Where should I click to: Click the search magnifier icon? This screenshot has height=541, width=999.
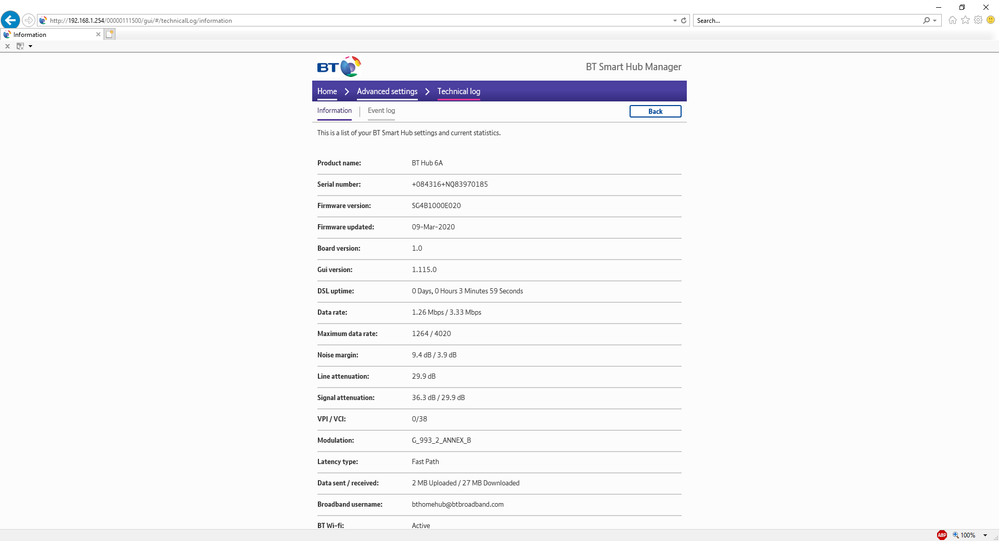pos(926,20)
